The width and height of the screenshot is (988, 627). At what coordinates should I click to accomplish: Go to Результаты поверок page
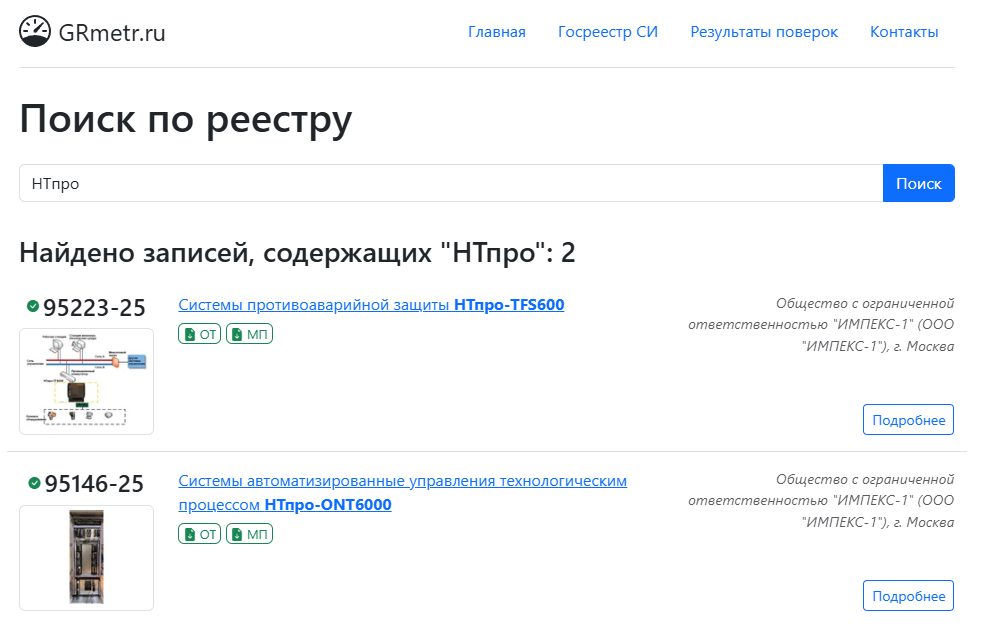click(764, 32)
